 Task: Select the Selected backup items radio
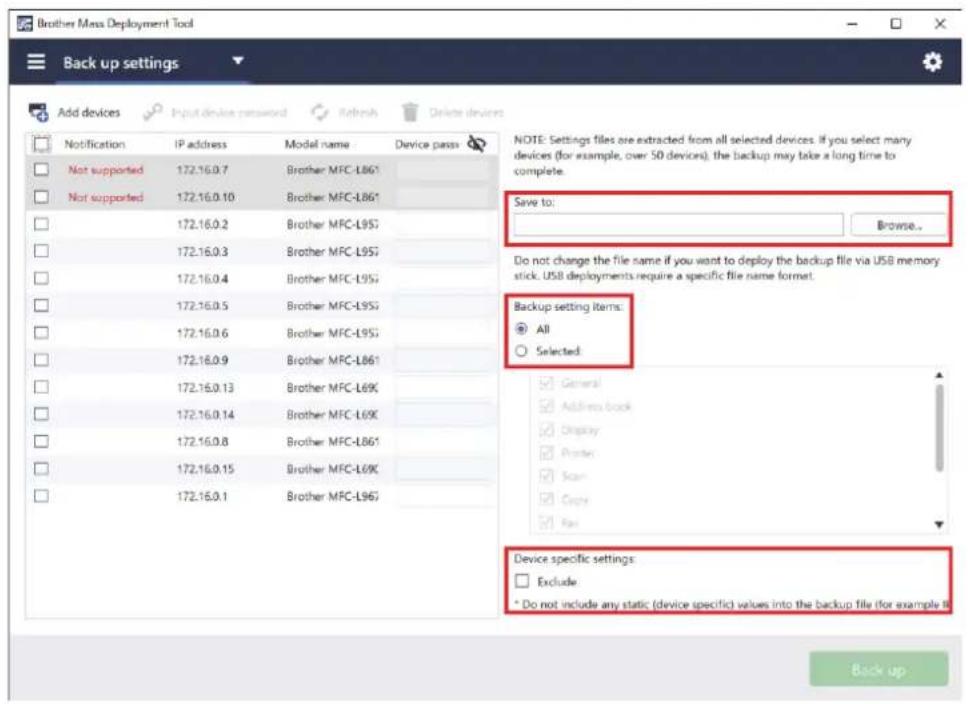pyautogui.click(x=522, y=351)
